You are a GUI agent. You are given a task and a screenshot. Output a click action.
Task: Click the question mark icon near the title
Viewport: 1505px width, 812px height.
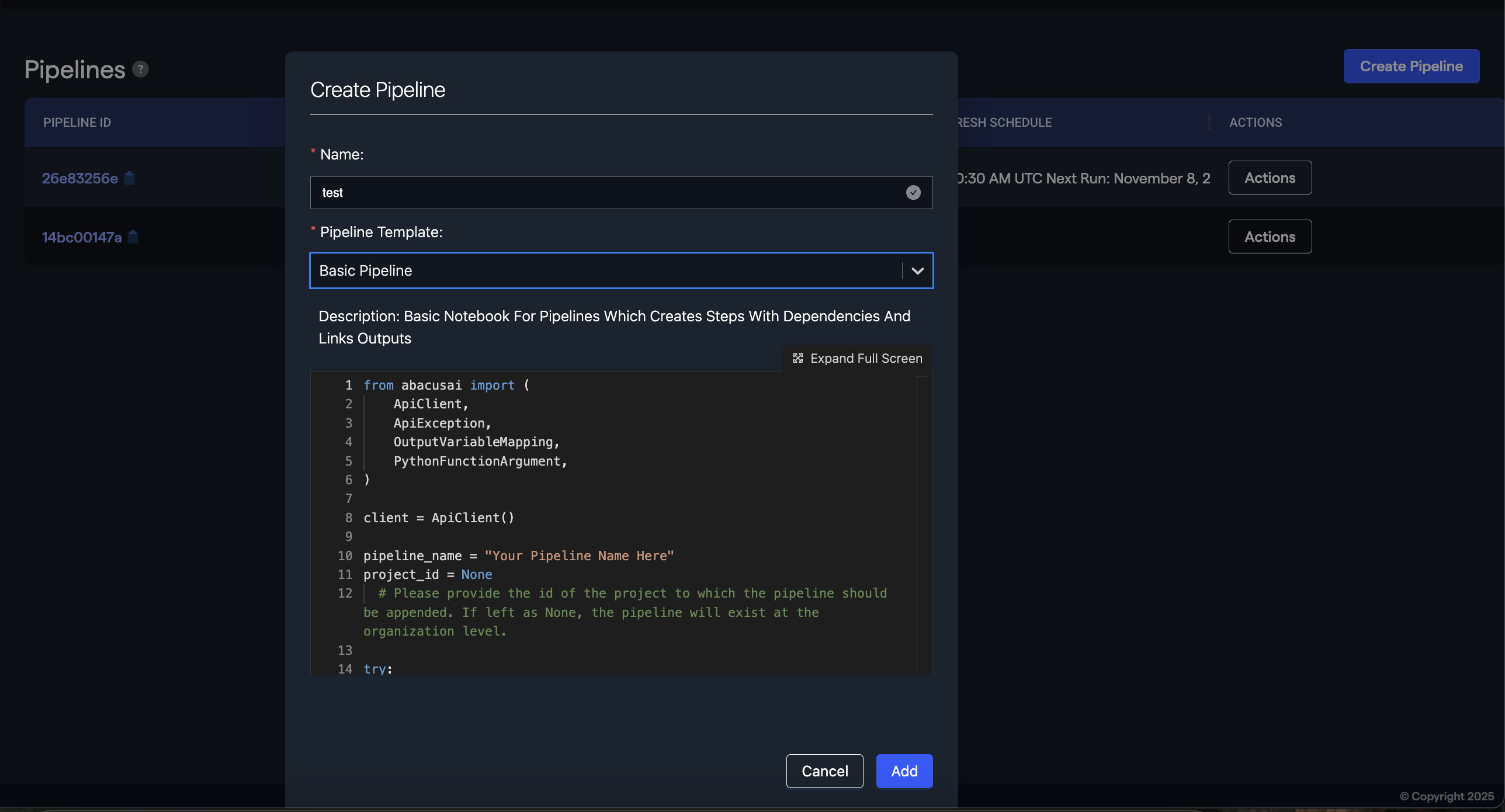click(x=140, y=68)
